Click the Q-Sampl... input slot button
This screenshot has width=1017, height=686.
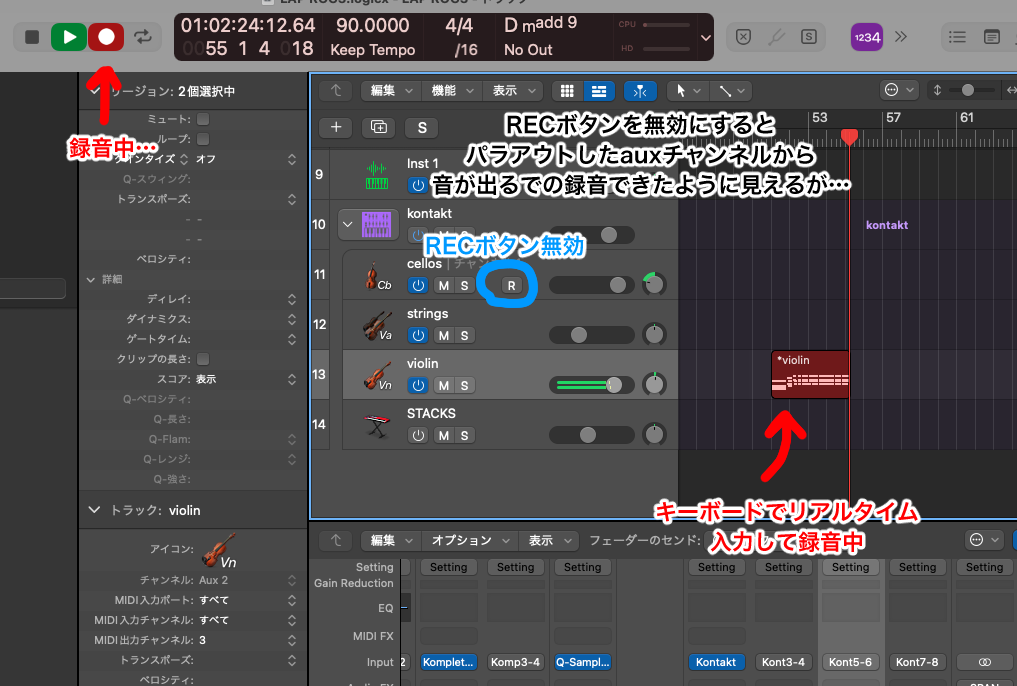pos(582,662)
